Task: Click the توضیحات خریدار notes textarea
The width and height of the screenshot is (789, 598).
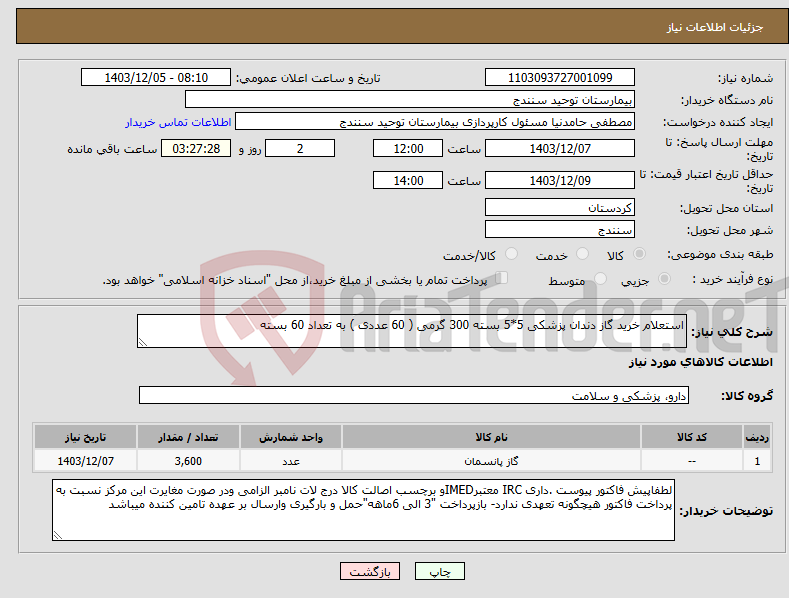Action: (x=363, y=510)
